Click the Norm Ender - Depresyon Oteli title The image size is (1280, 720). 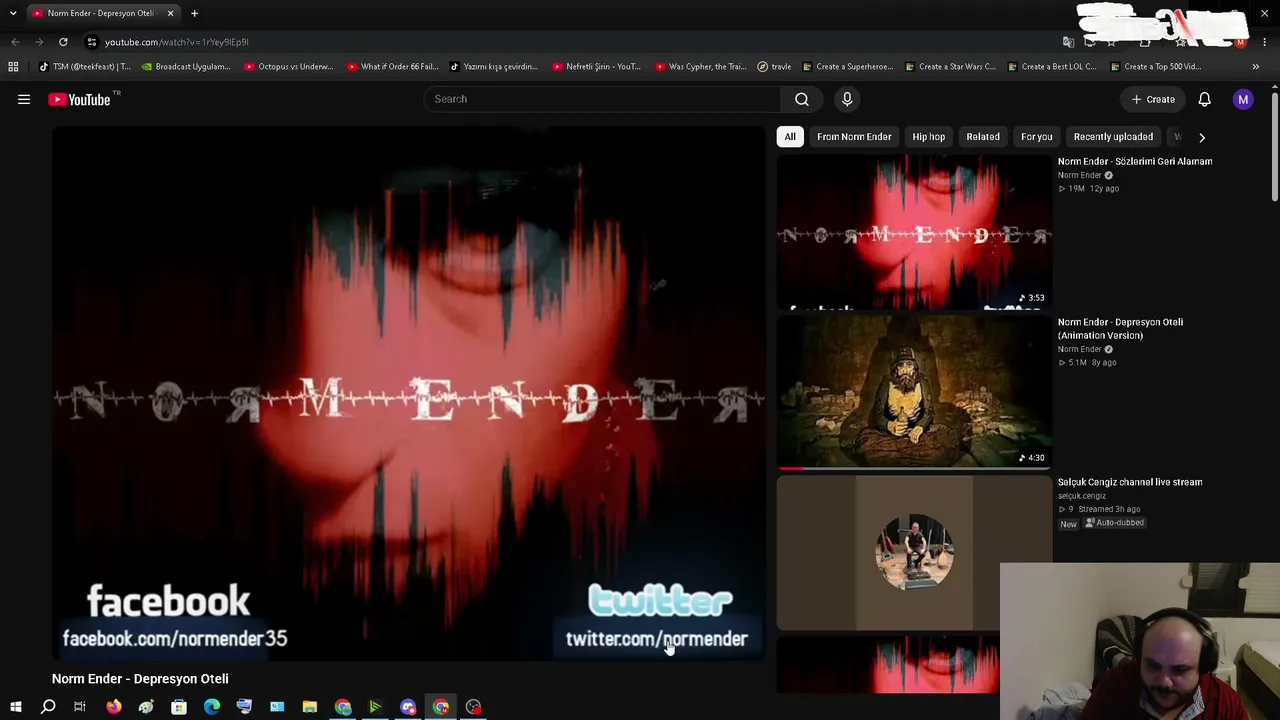click(x=140, y=679)
